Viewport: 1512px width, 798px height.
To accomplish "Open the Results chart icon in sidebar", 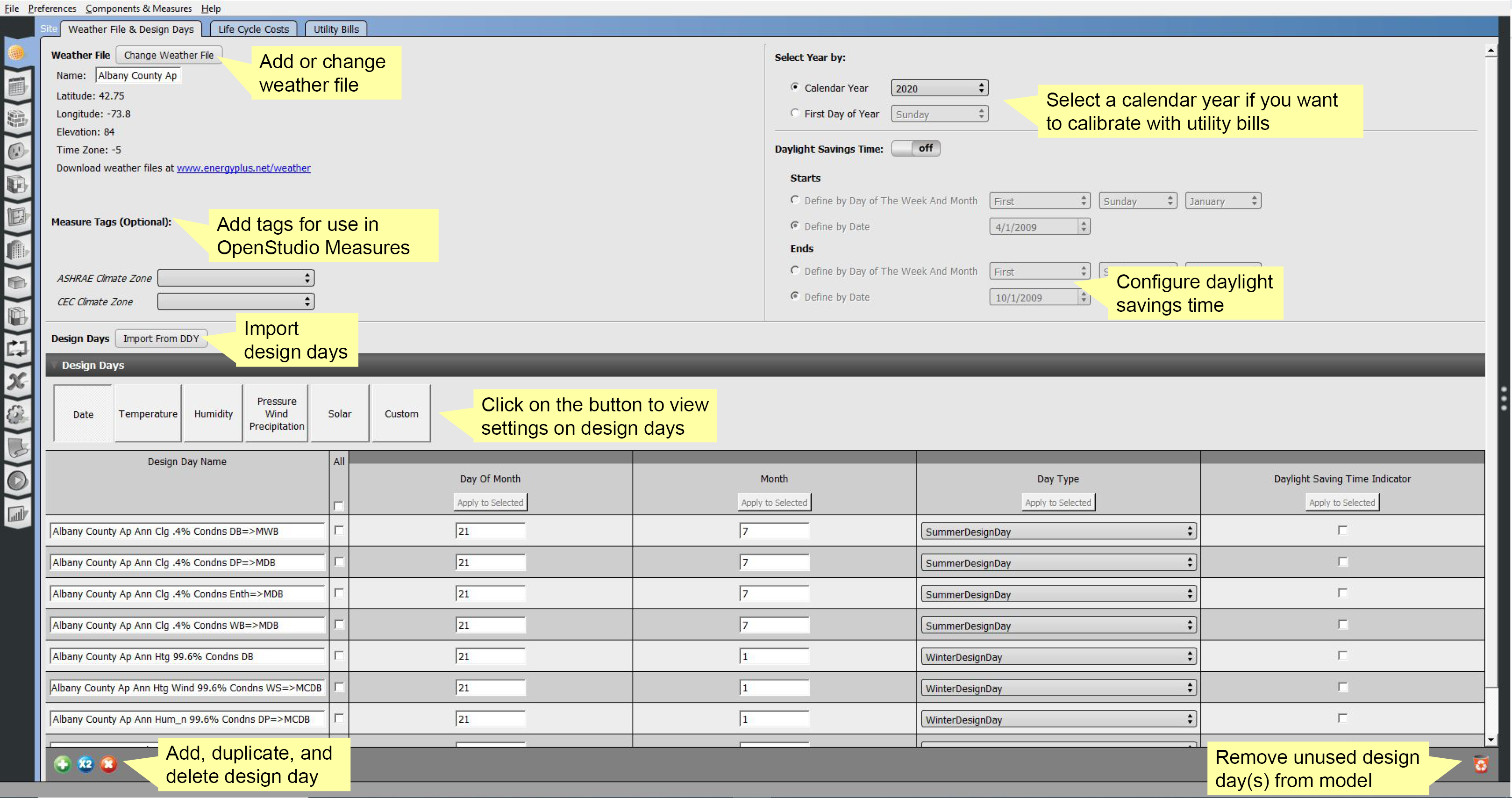I will [x=18, y=513].
